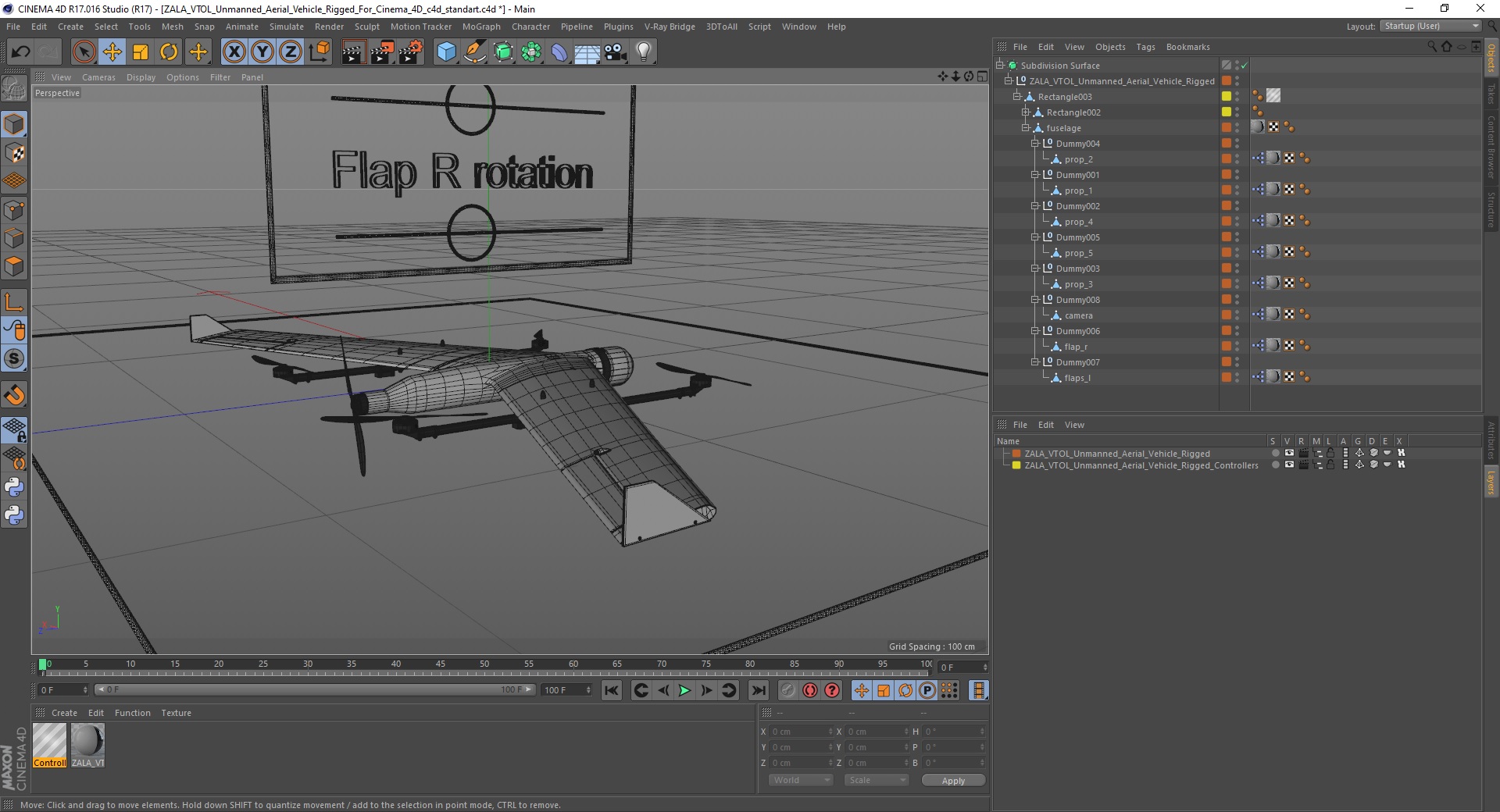Viewport: 1500px width, 812px height.
Task: Play the animation forward
Action: pos(684,690)
